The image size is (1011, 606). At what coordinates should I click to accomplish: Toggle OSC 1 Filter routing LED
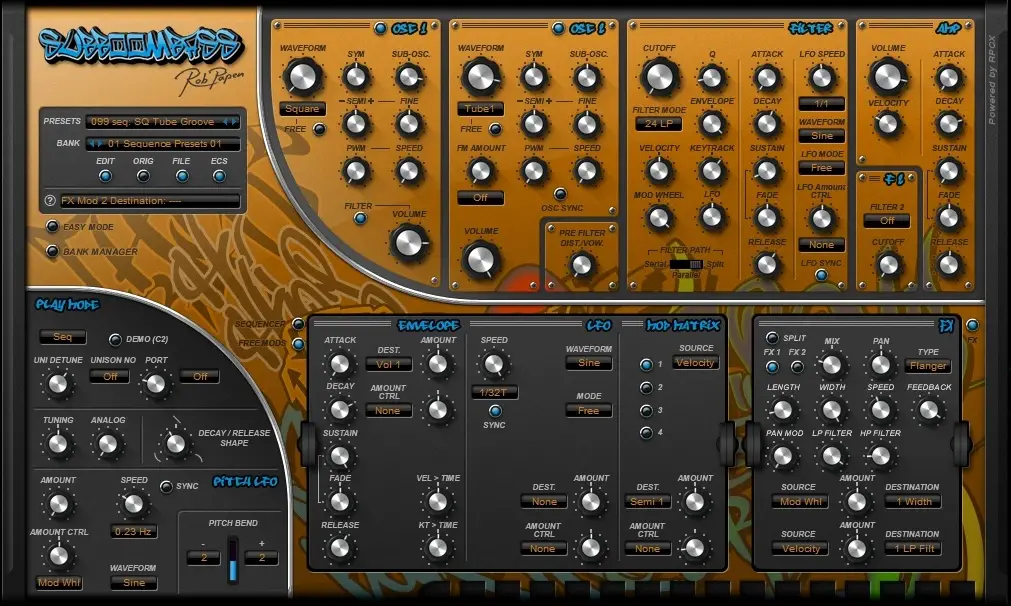click(x=360, y=219)
